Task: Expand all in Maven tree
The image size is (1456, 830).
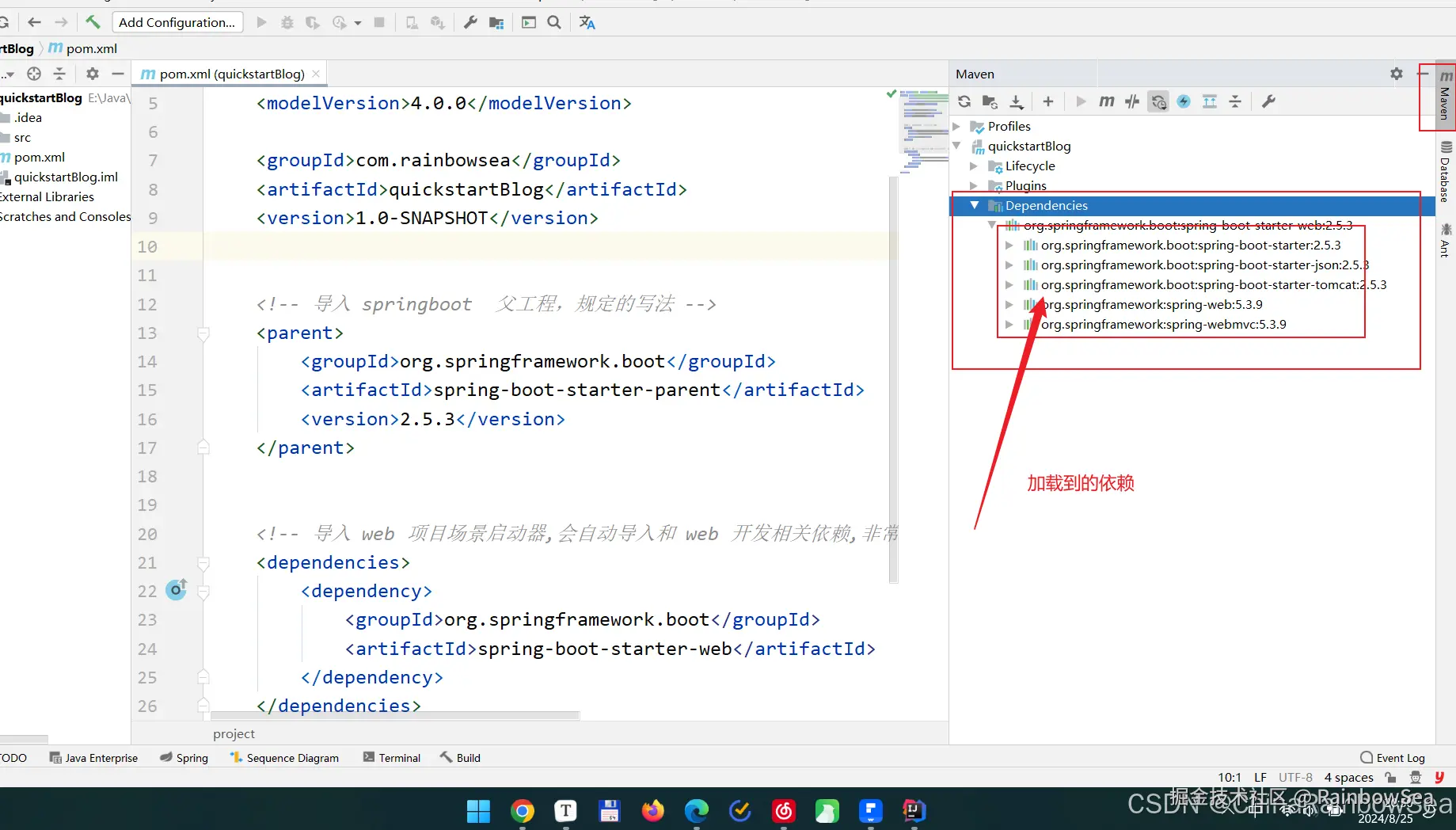Action: (1210, 101)
